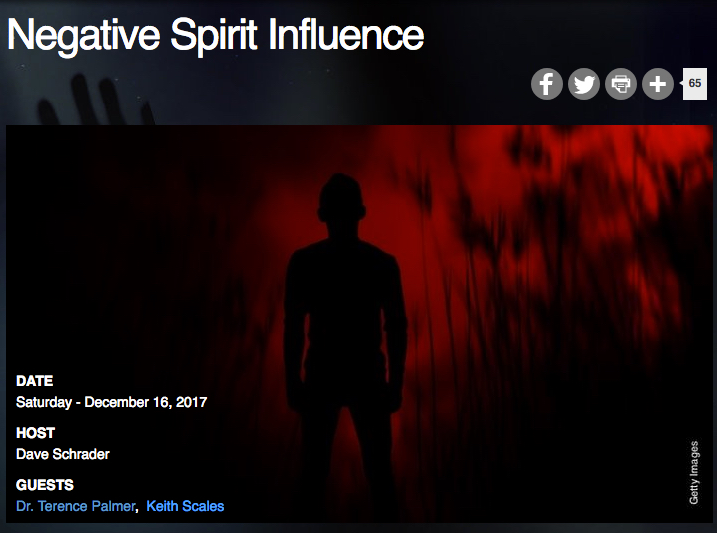The height and width of the screenshot is (533, 717).
Task: Click host name Dave Schrader
Action: [x=63, y=454]
